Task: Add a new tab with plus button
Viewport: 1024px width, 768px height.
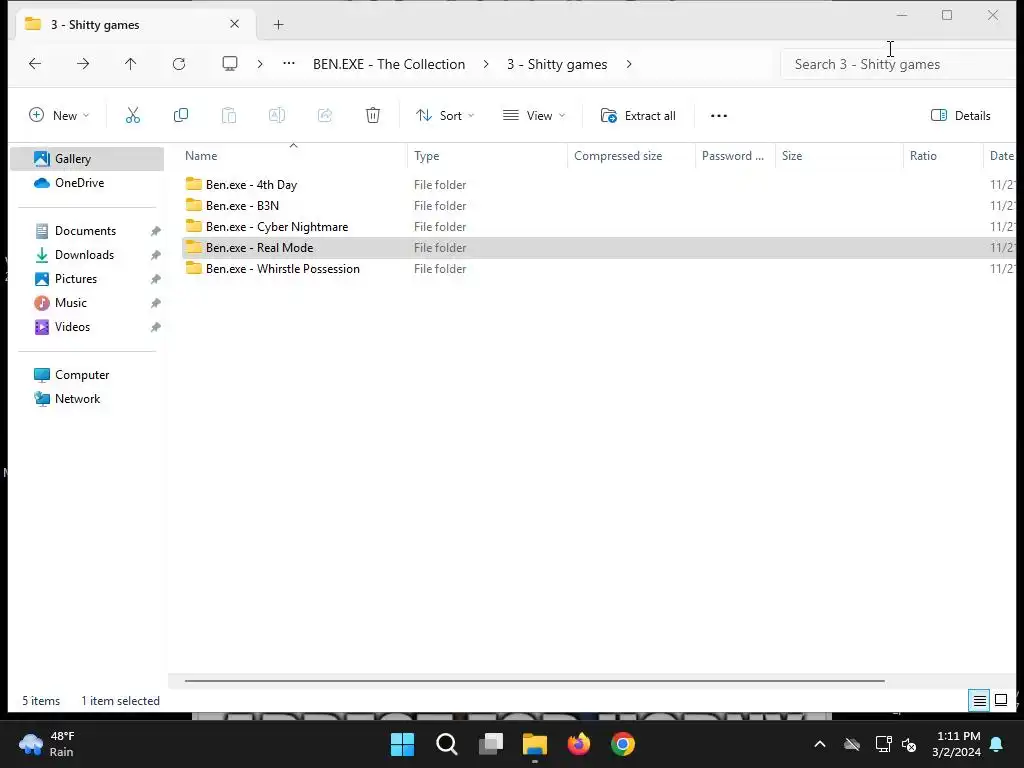Action: click(278, 25)
